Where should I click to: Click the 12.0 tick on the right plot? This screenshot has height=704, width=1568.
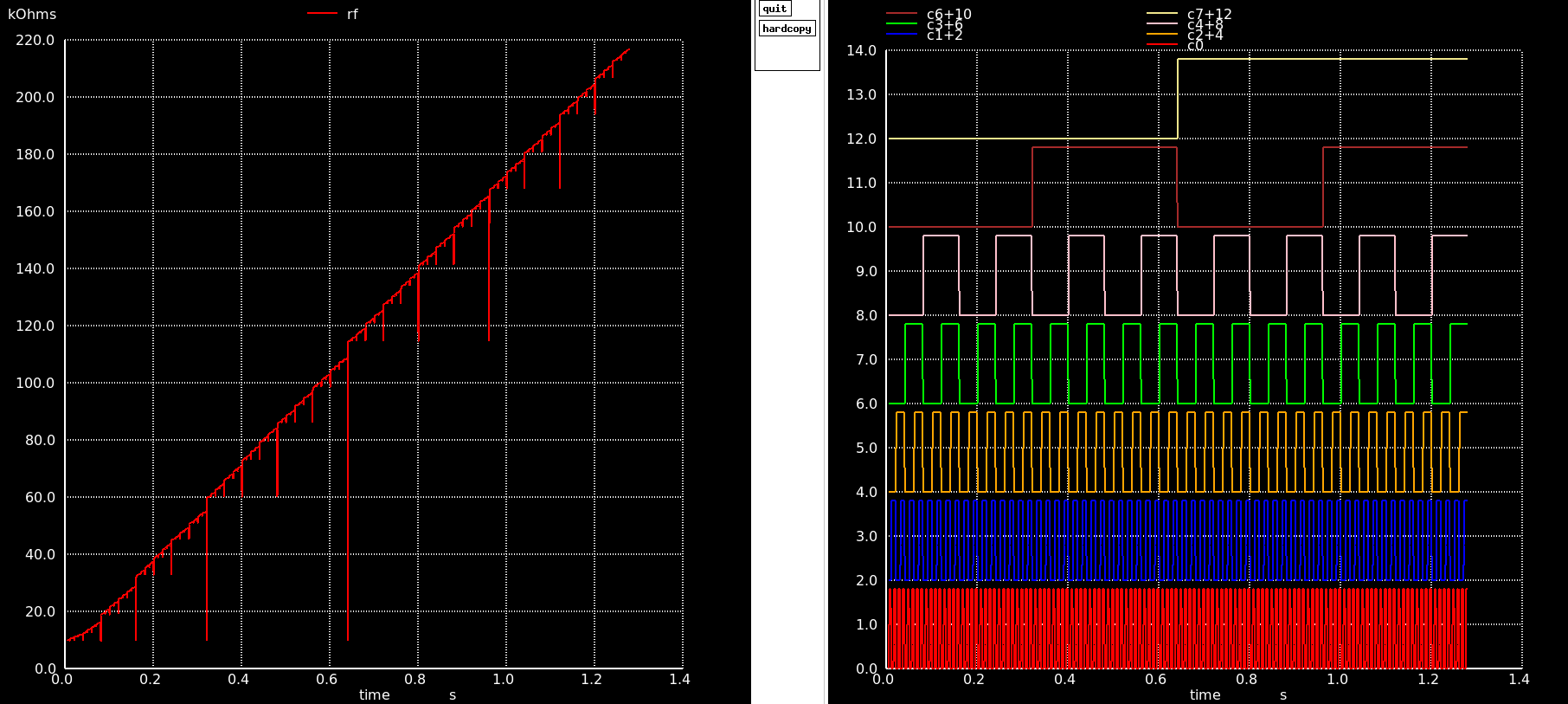[x=861, y=139]
